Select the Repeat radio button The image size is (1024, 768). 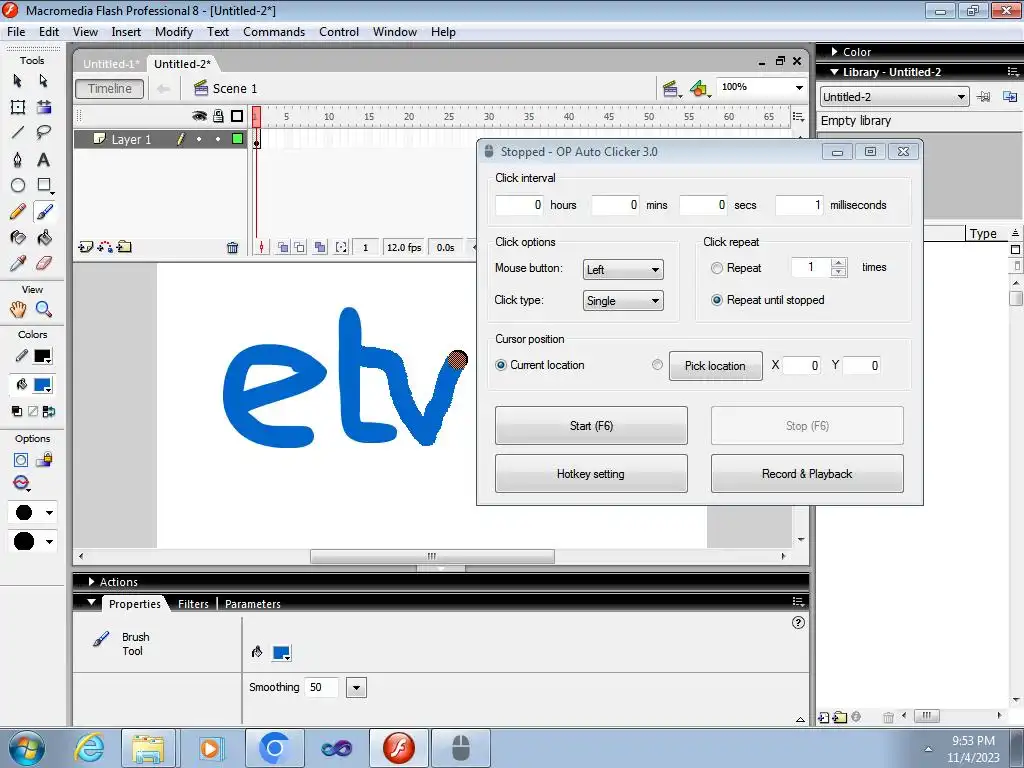coord(717,268)
